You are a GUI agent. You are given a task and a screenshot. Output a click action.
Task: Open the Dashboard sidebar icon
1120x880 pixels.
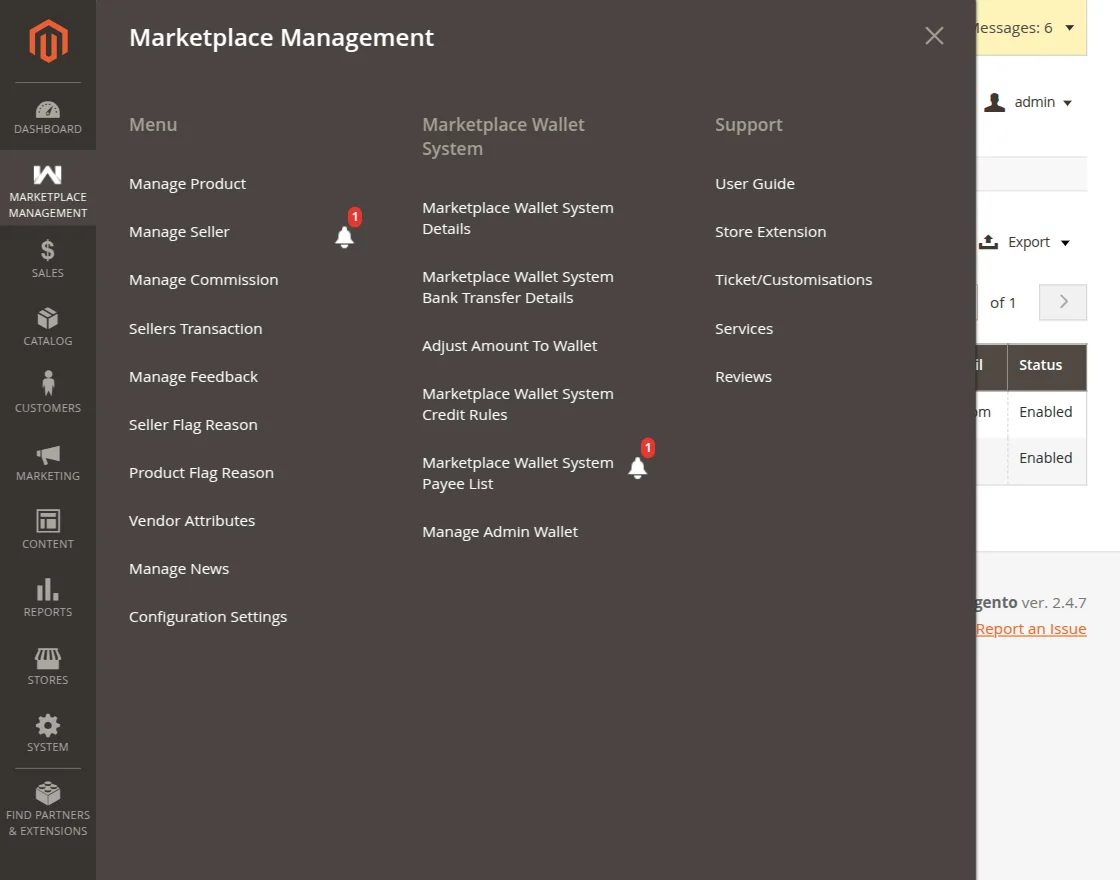pyautogui.click(x=48, y=110)
